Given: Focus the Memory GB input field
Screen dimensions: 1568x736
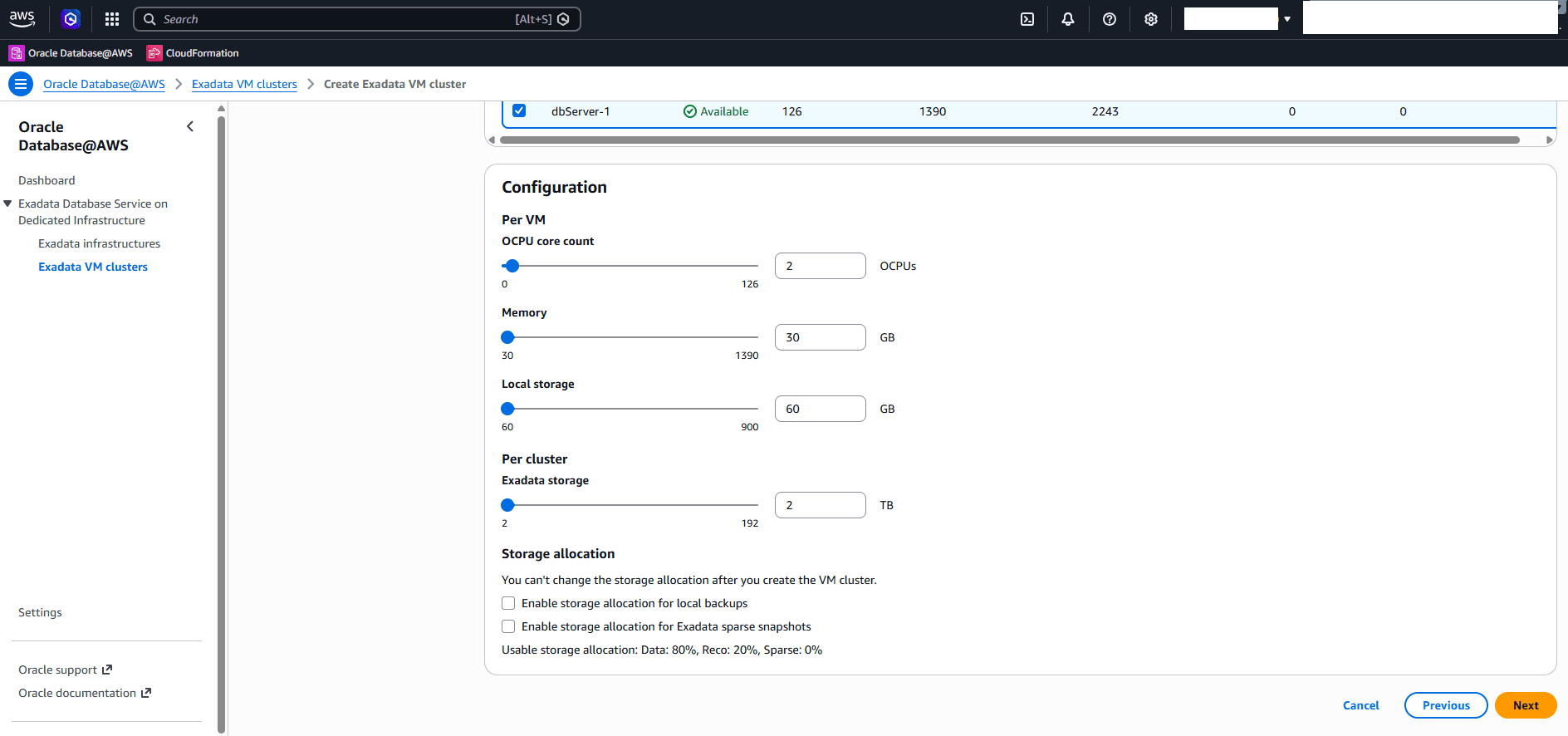Looking at the screenshot, I should 821,337.
